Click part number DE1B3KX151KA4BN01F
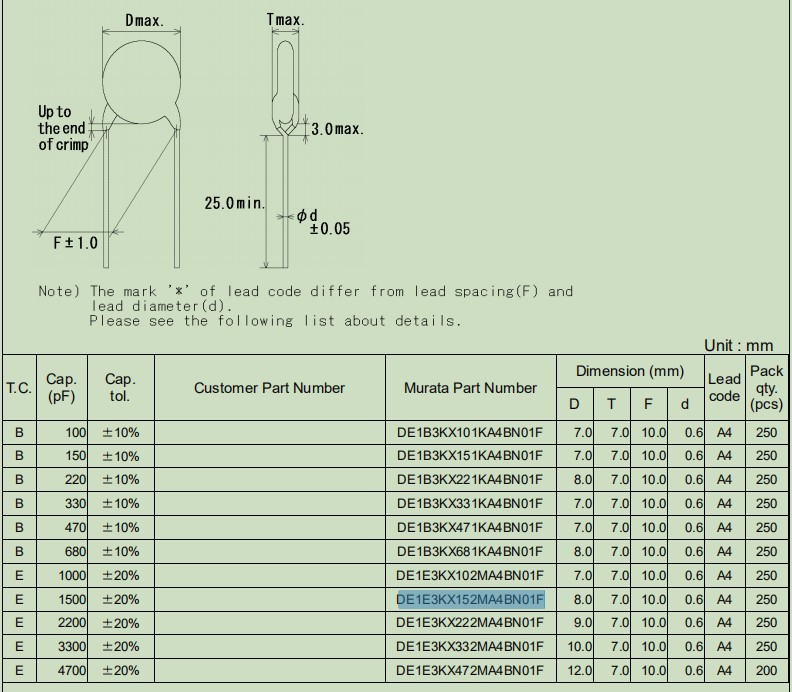The height and width of the screenshot is (692, 792). tap(470, 456)
